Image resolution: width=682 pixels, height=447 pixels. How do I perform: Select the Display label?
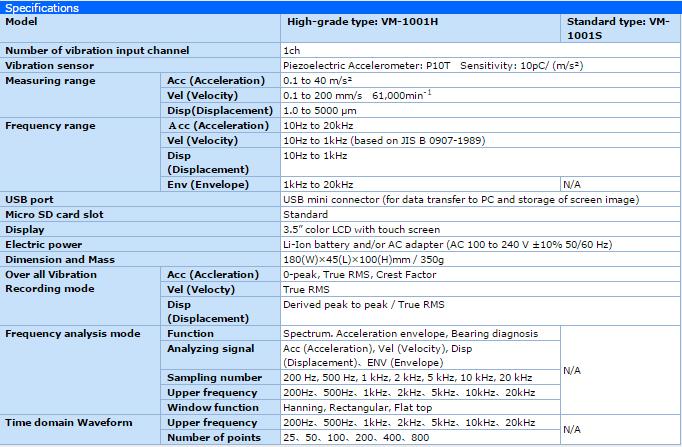24,230
